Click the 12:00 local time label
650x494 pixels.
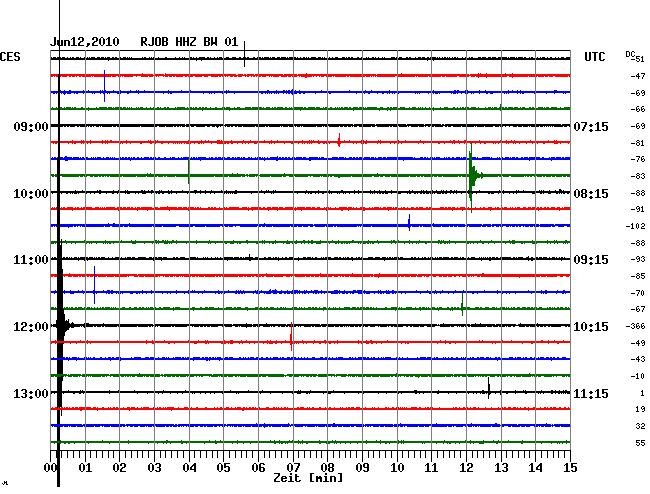31,327
